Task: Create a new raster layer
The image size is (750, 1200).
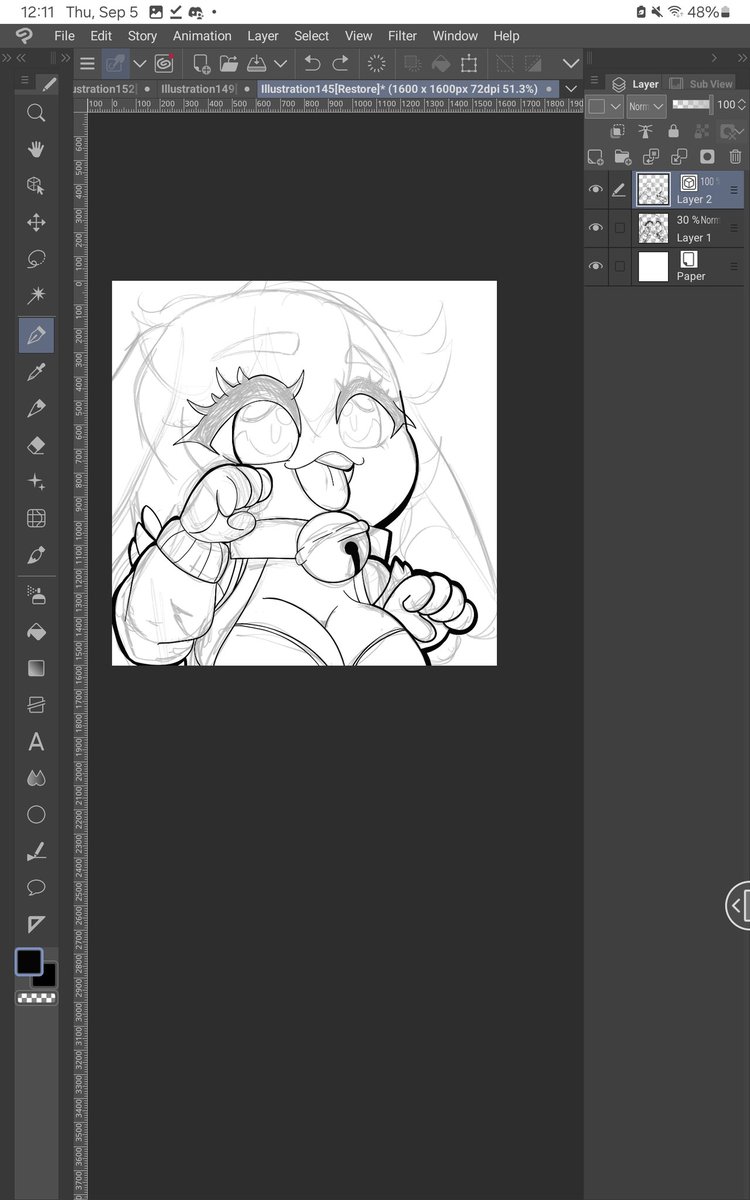Action: pyautogui.click(x=595, y=157)
